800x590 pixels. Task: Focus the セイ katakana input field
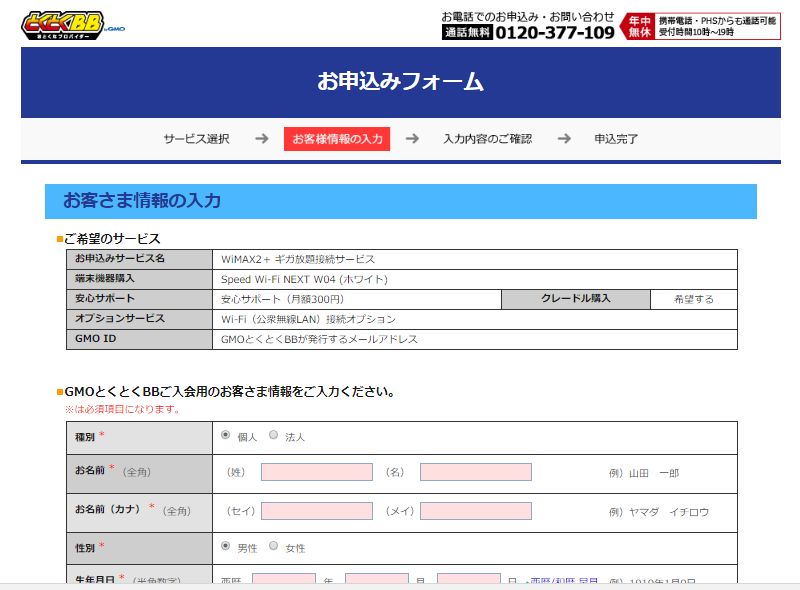point(317,511)
